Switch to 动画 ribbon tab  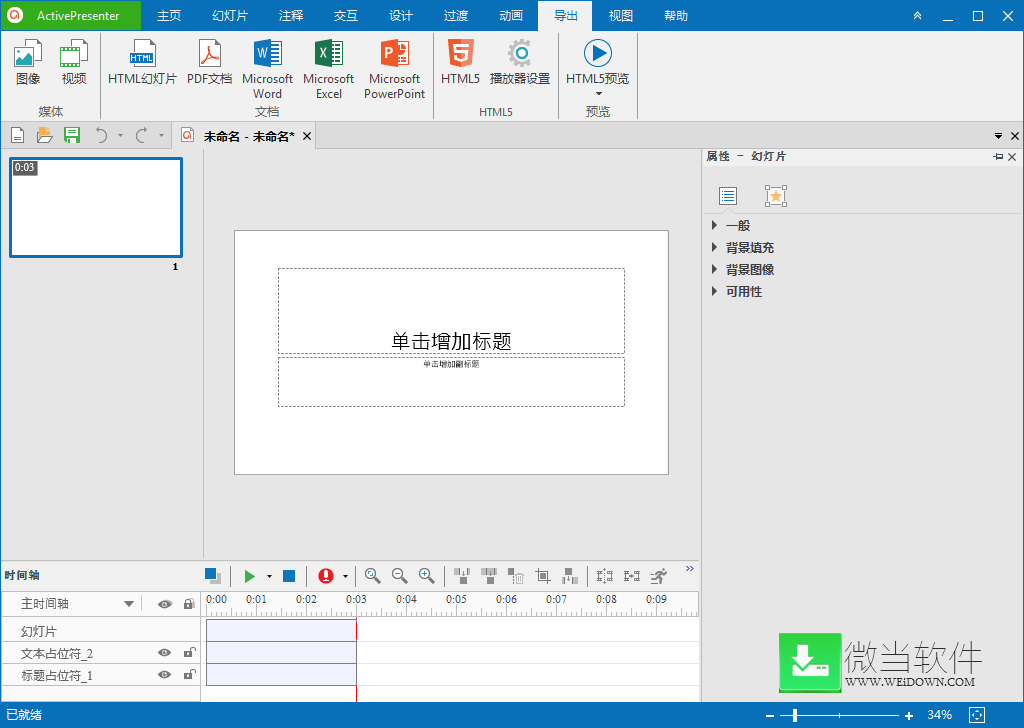pyautogui.click(x=511, y=16)
